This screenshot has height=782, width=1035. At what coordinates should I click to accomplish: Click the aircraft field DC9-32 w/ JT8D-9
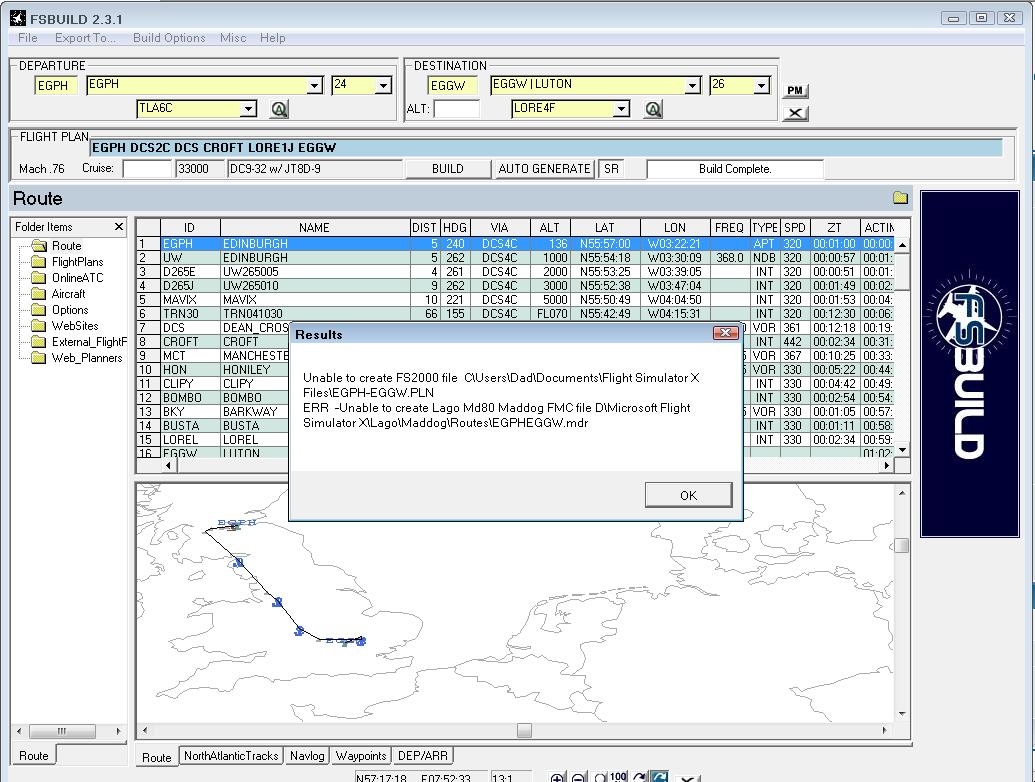(315, 169)
